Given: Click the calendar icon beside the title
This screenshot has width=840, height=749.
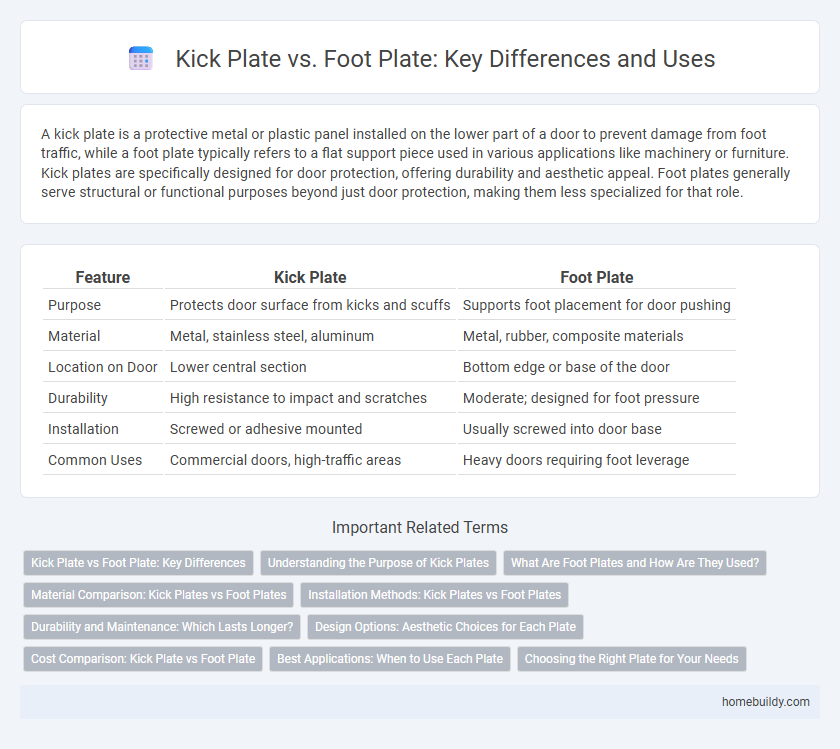Looking at the screenshot, I should tap(141, 59).
